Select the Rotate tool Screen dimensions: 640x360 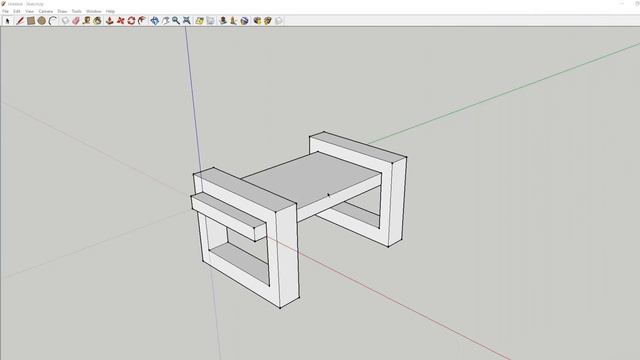coord(131,20)
